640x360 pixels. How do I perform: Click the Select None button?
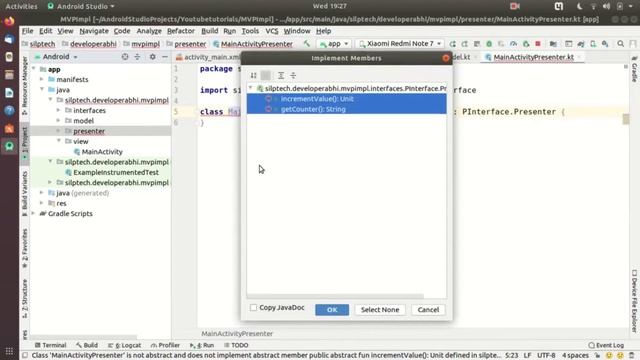point(380,310)
